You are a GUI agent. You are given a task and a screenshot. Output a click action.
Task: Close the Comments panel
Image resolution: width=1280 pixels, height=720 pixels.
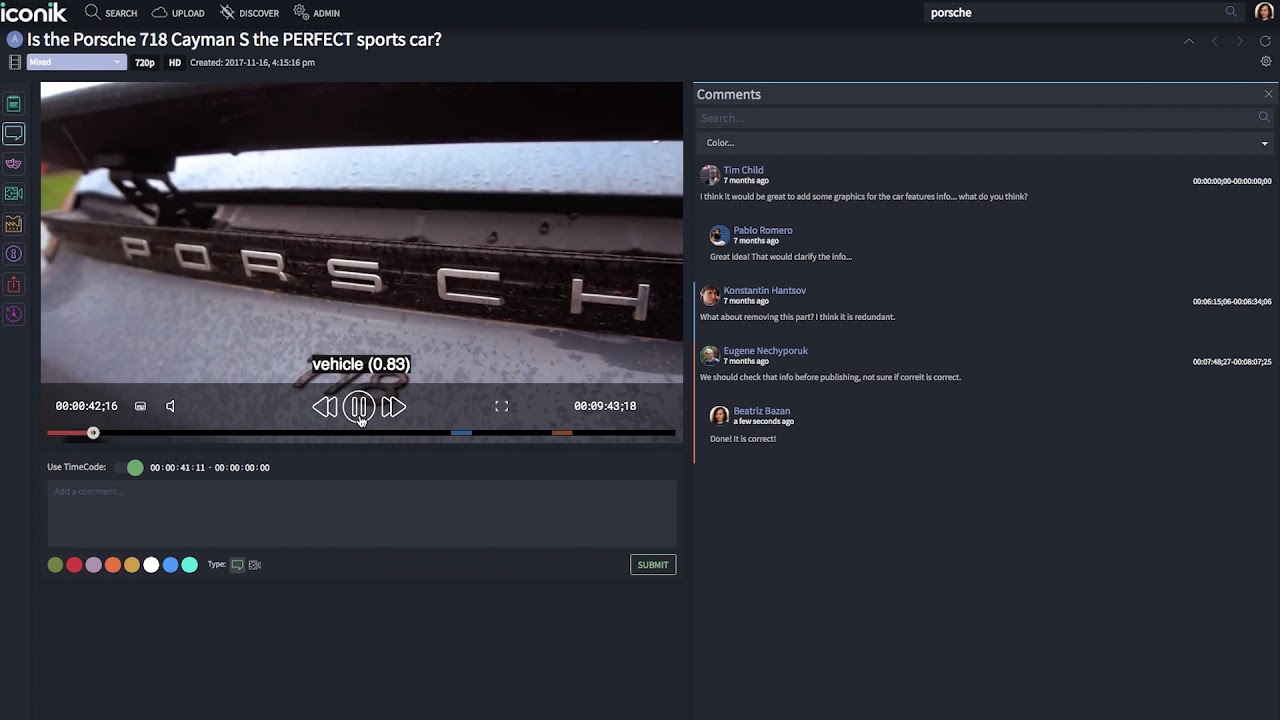pos(1268,94)
